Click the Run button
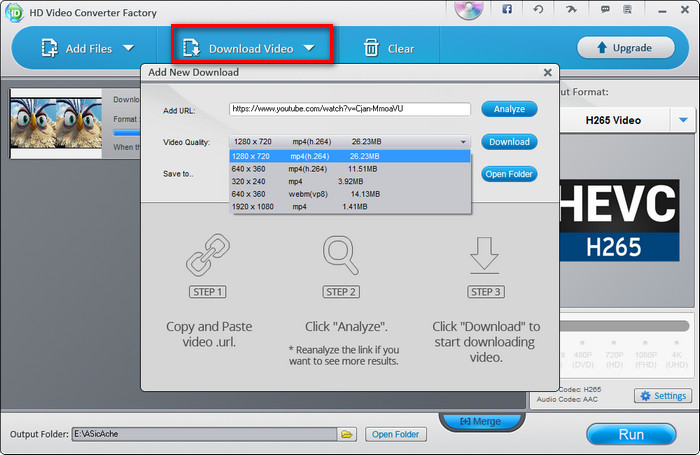Viewport: 700px width, 455px height. coord(631,434)
